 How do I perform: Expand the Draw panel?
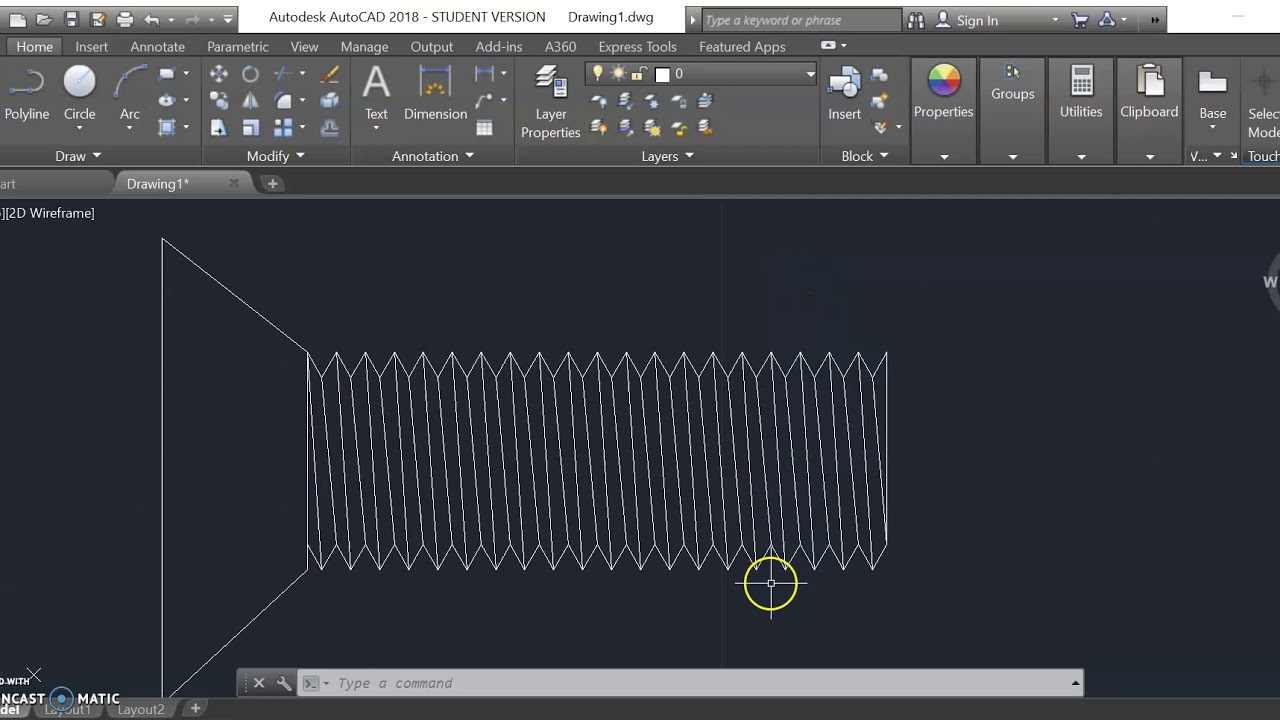pos(78,156)
